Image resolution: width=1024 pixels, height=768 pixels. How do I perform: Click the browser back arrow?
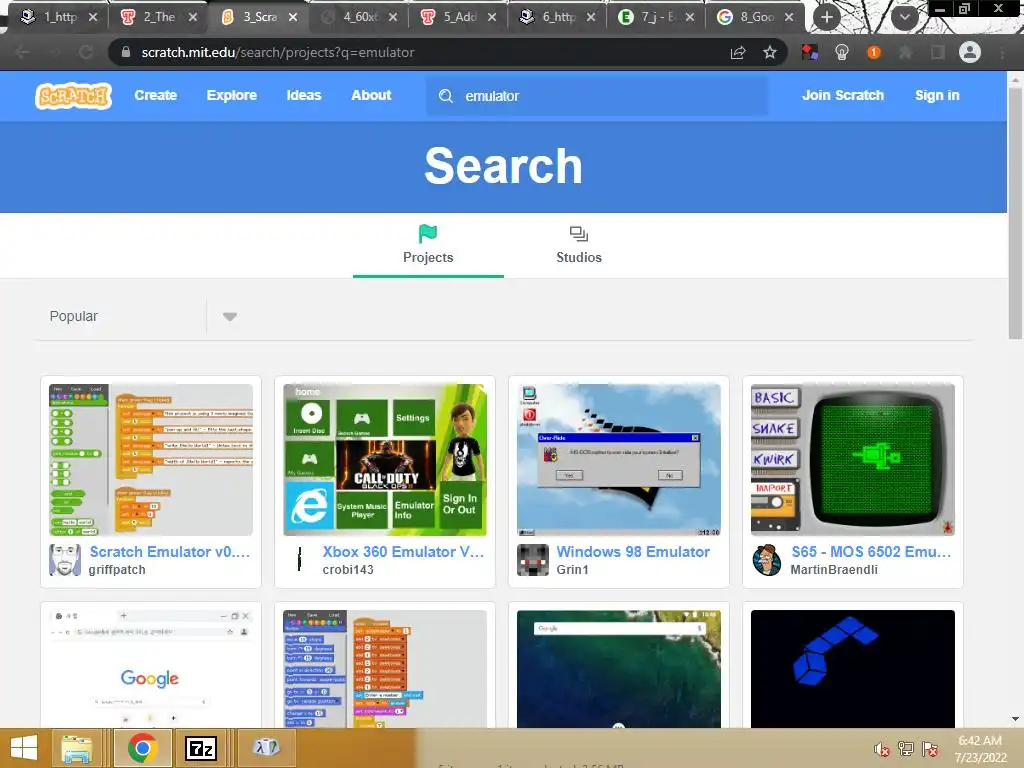click(x=22, y=52)
